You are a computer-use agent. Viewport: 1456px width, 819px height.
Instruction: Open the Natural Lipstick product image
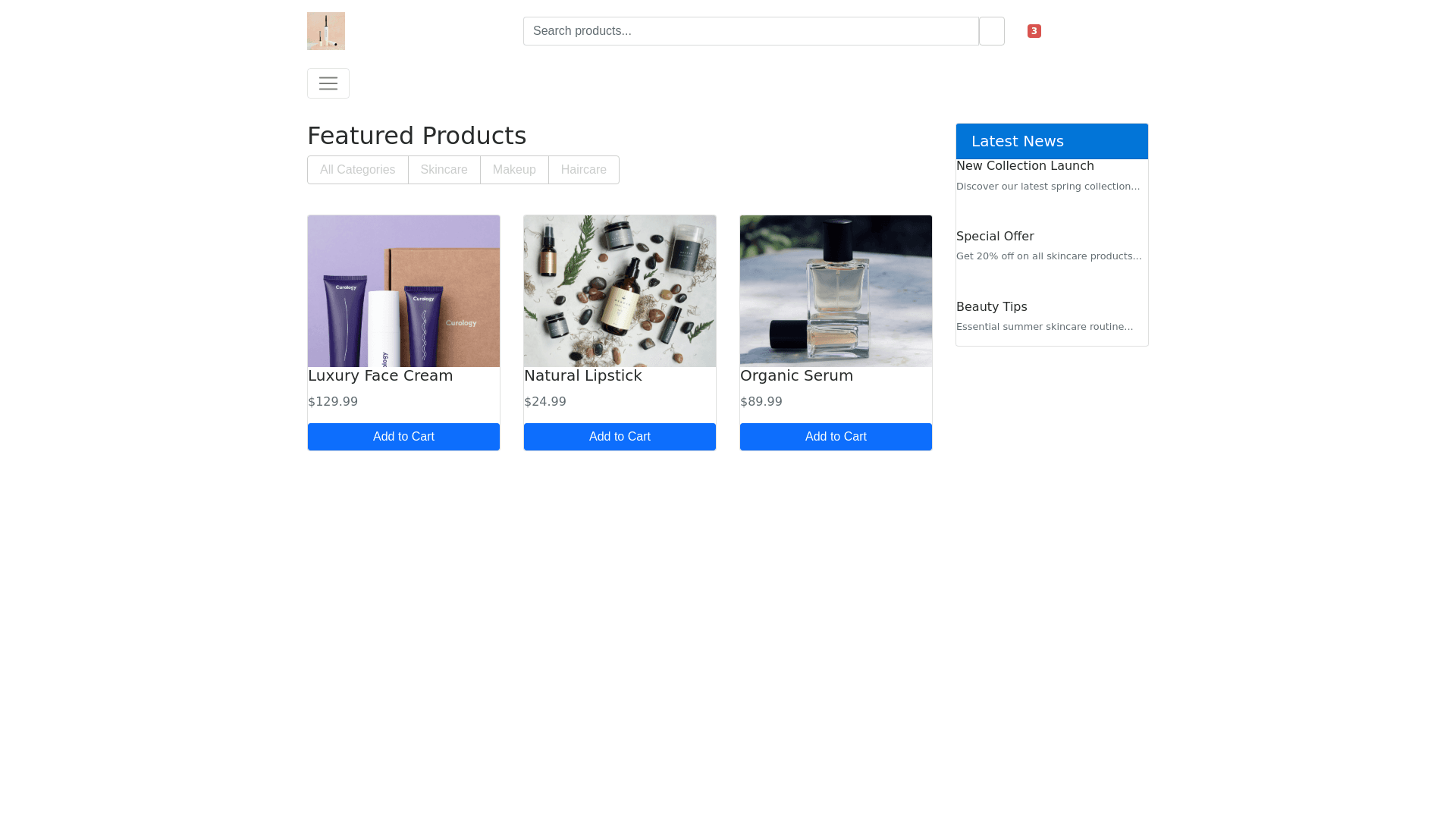[x=620, y=291]
